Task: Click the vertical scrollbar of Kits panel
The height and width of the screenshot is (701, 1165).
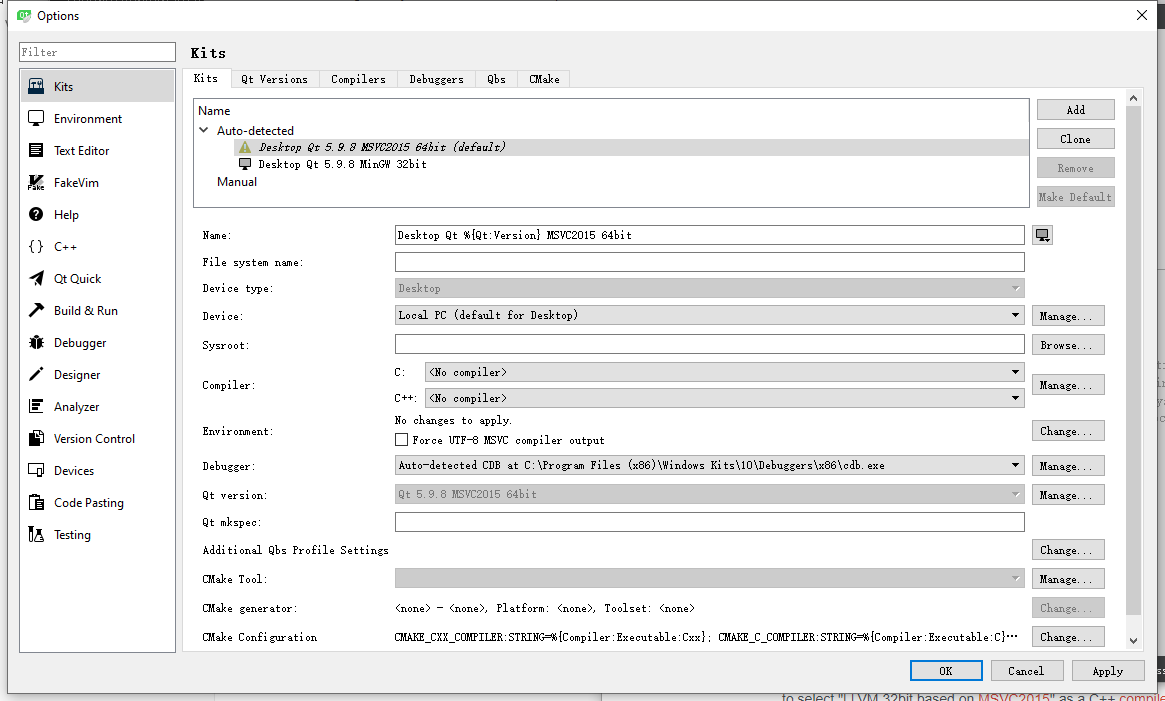Action: [x=1133, y=361]
